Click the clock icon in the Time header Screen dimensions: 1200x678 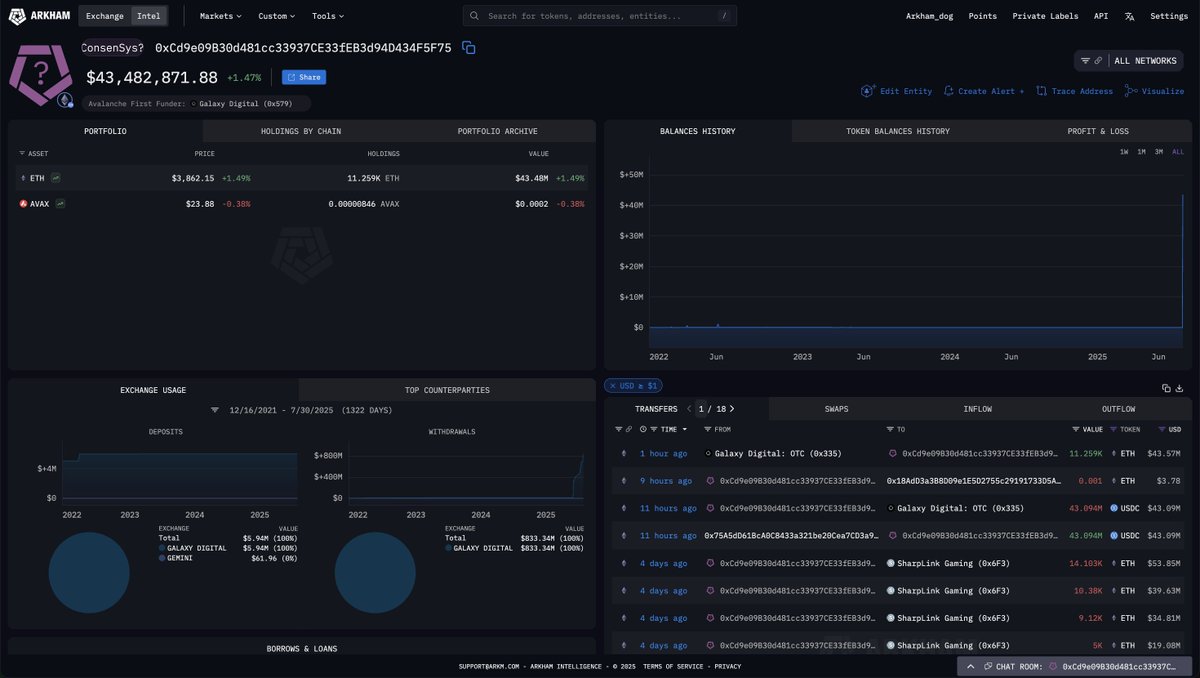pos(642,429)
